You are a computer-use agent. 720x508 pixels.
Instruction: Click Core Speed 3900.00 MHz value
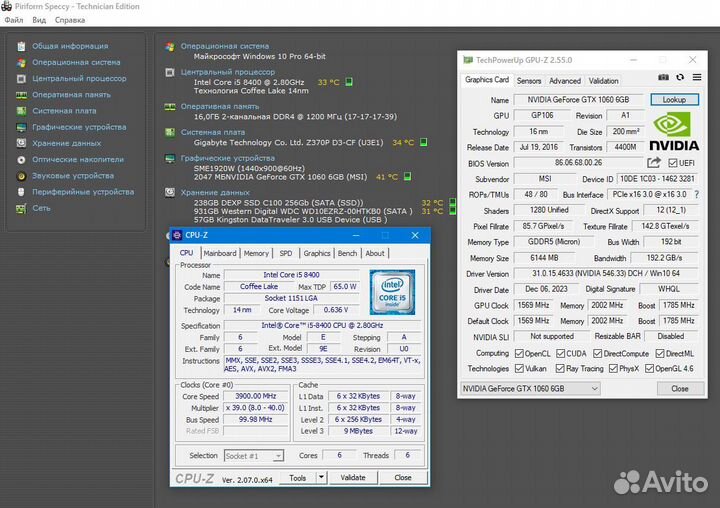(x=255, y=396)
